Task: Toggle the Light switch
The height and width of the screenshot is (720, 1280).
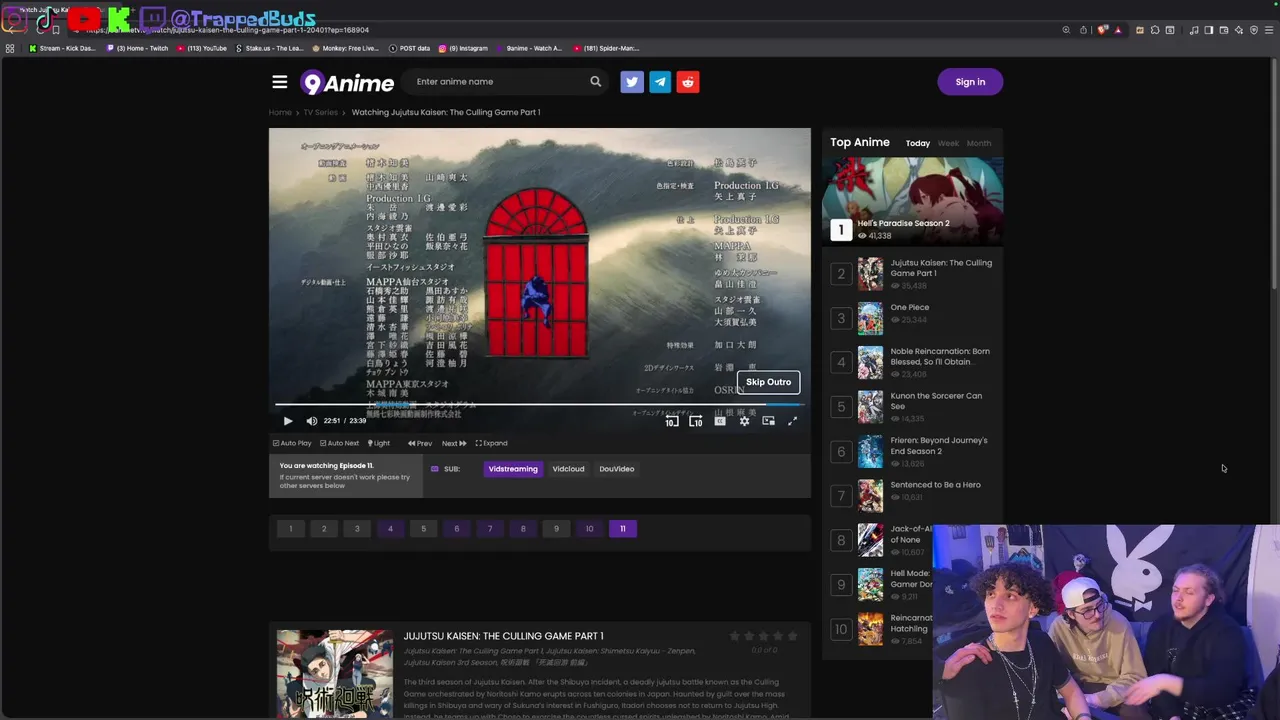Action: [x=379, y=443]
